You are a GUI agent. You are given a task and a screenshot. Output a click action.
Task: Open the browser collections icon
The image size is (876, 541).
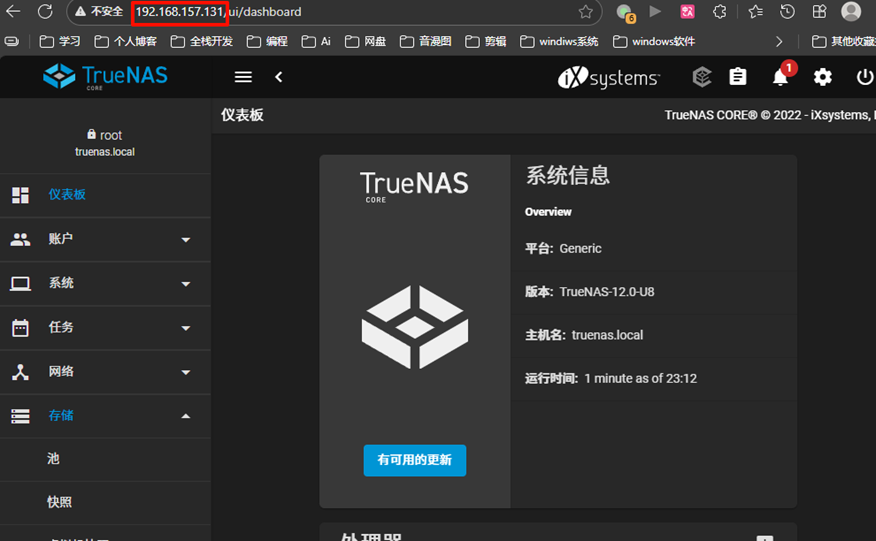click(x=819, y=12)
